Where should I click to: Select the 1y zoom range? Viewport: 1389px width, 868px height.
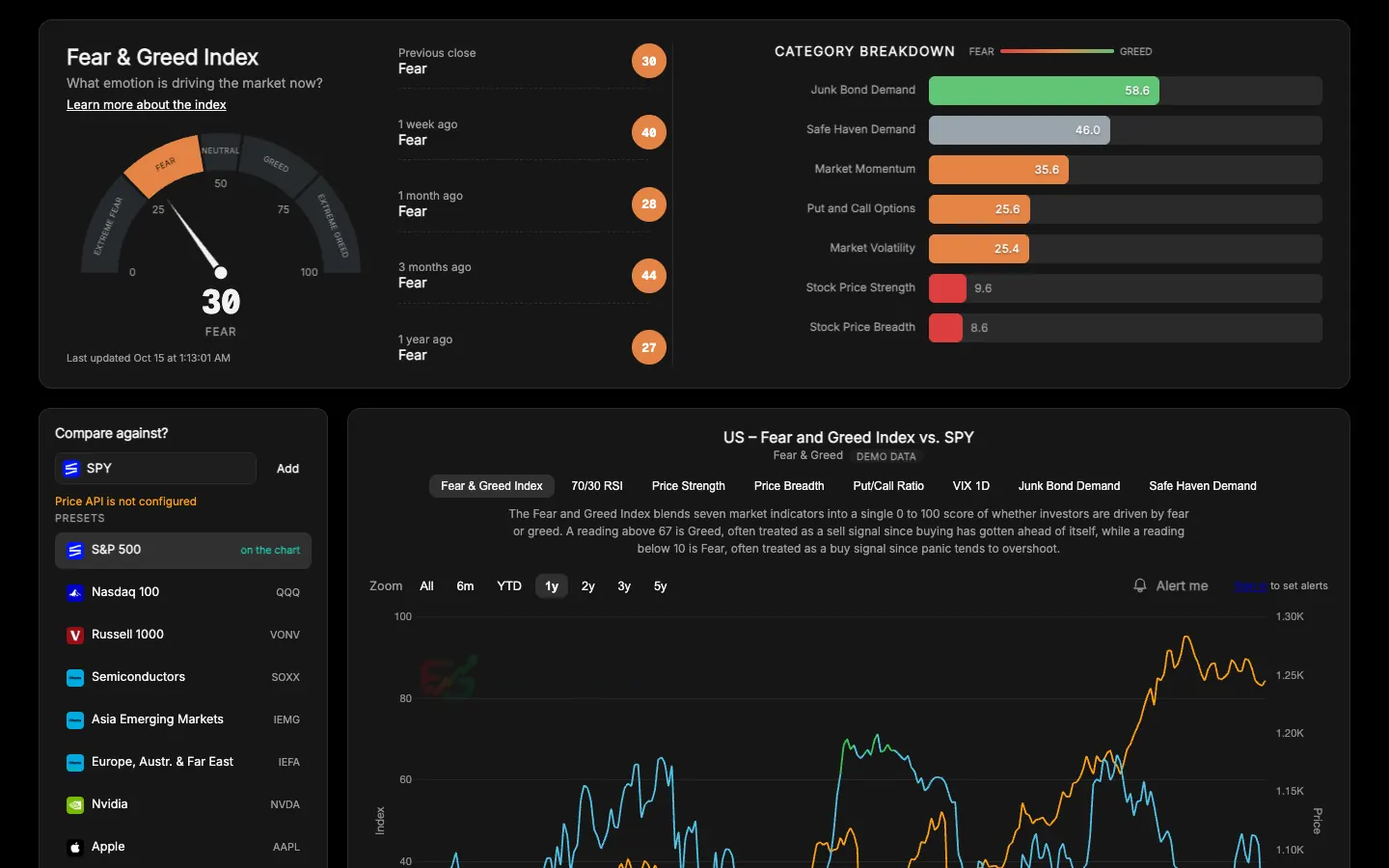tap(552, 586)
